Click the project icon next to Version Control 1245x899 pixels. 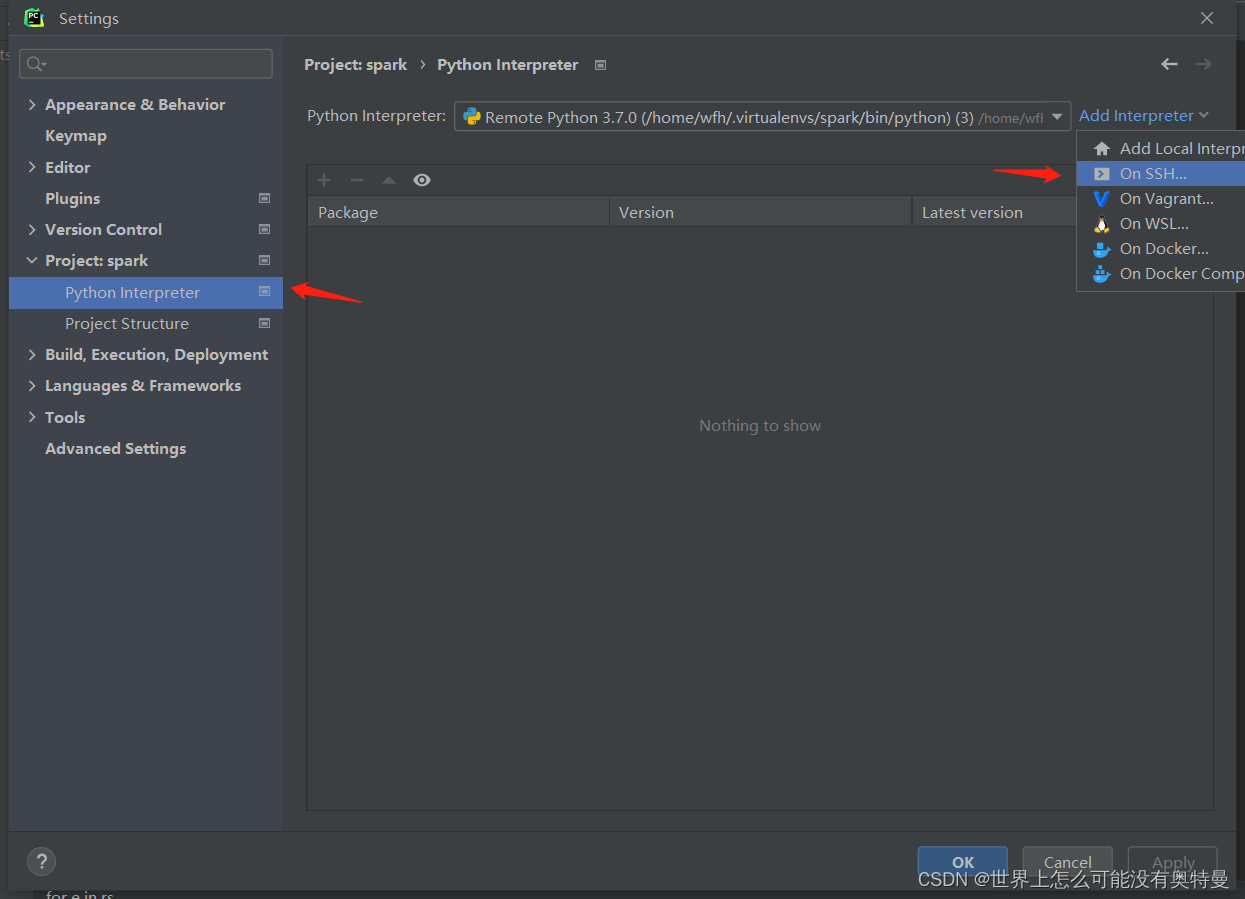click(264, 229)
